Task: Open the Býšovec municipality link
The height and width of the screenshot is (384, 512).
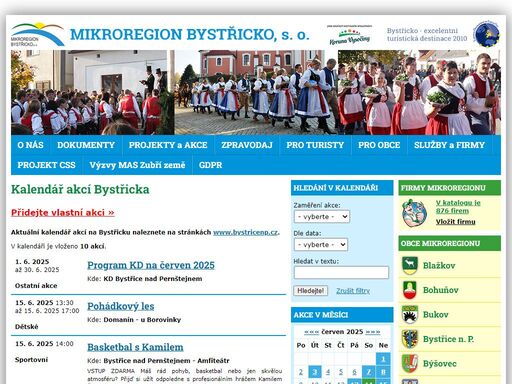Action: tap(440, 364)
